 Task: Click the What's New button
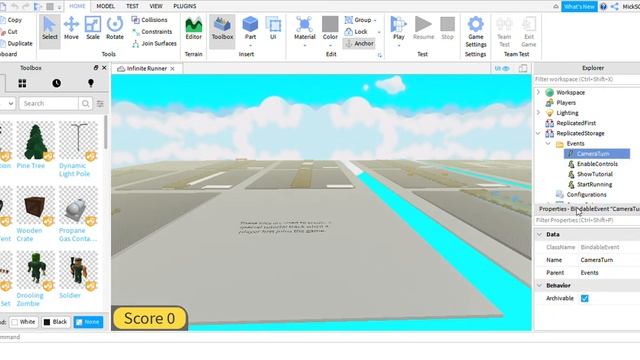[x=579, y=7]
